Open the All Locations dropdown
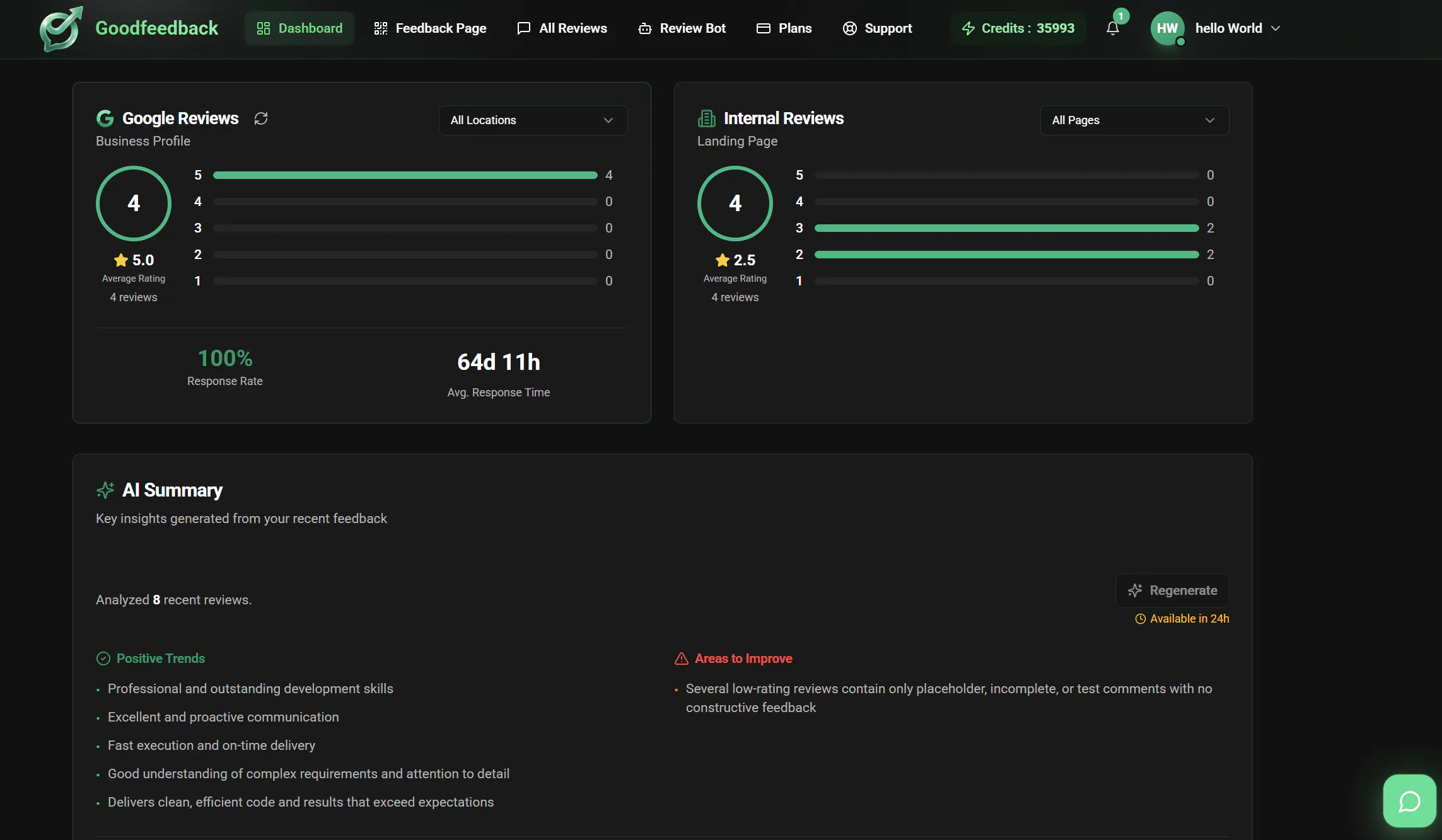1442x840 pixels. 533,120
